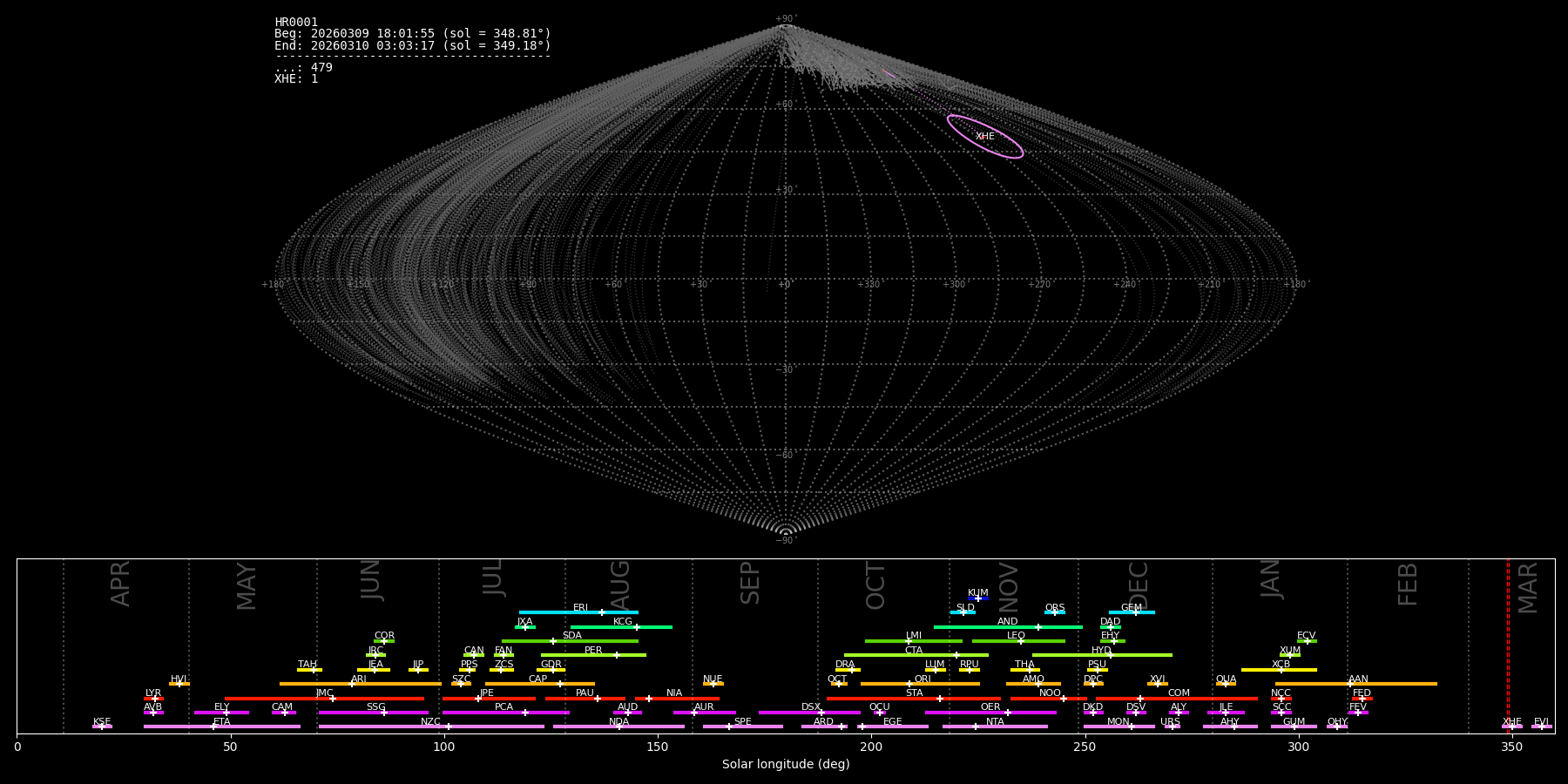Select the QUA shower label
The height and width of the screenshot is (784, 1568).
1226,679
